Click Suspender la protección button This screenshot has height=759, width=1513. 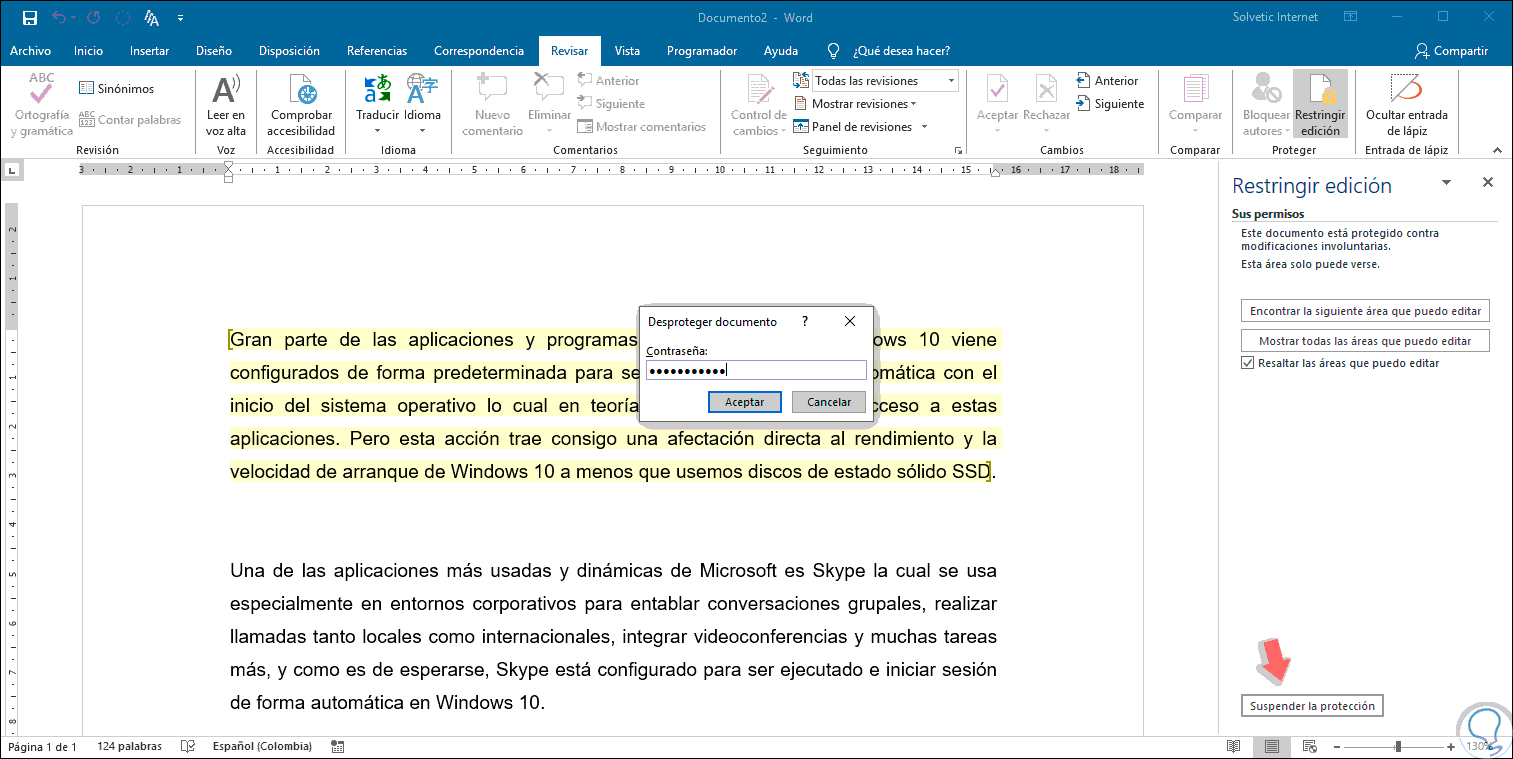pyautogui.click(x=1312, y=706)
